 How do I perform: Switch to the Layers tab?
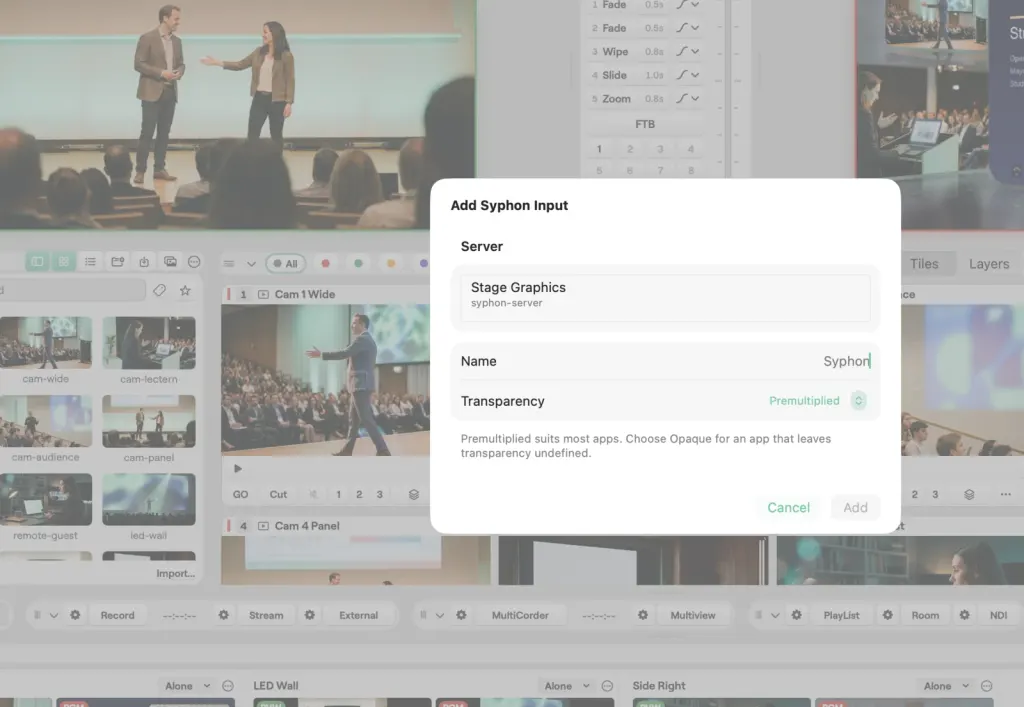point(989,264)
